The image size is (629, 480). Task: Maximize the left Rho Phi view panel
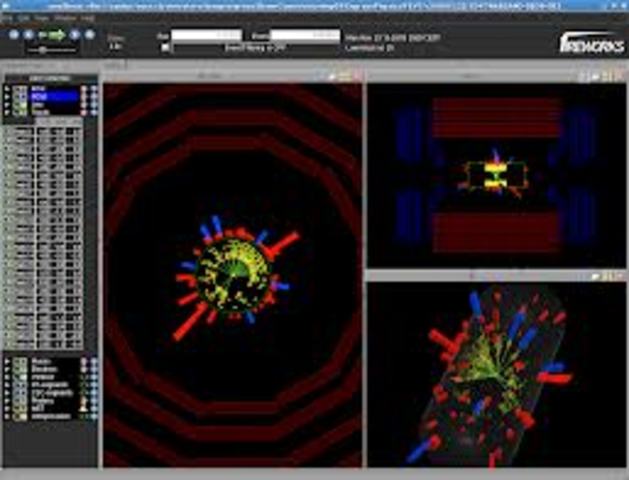click(x=344, y=76)
